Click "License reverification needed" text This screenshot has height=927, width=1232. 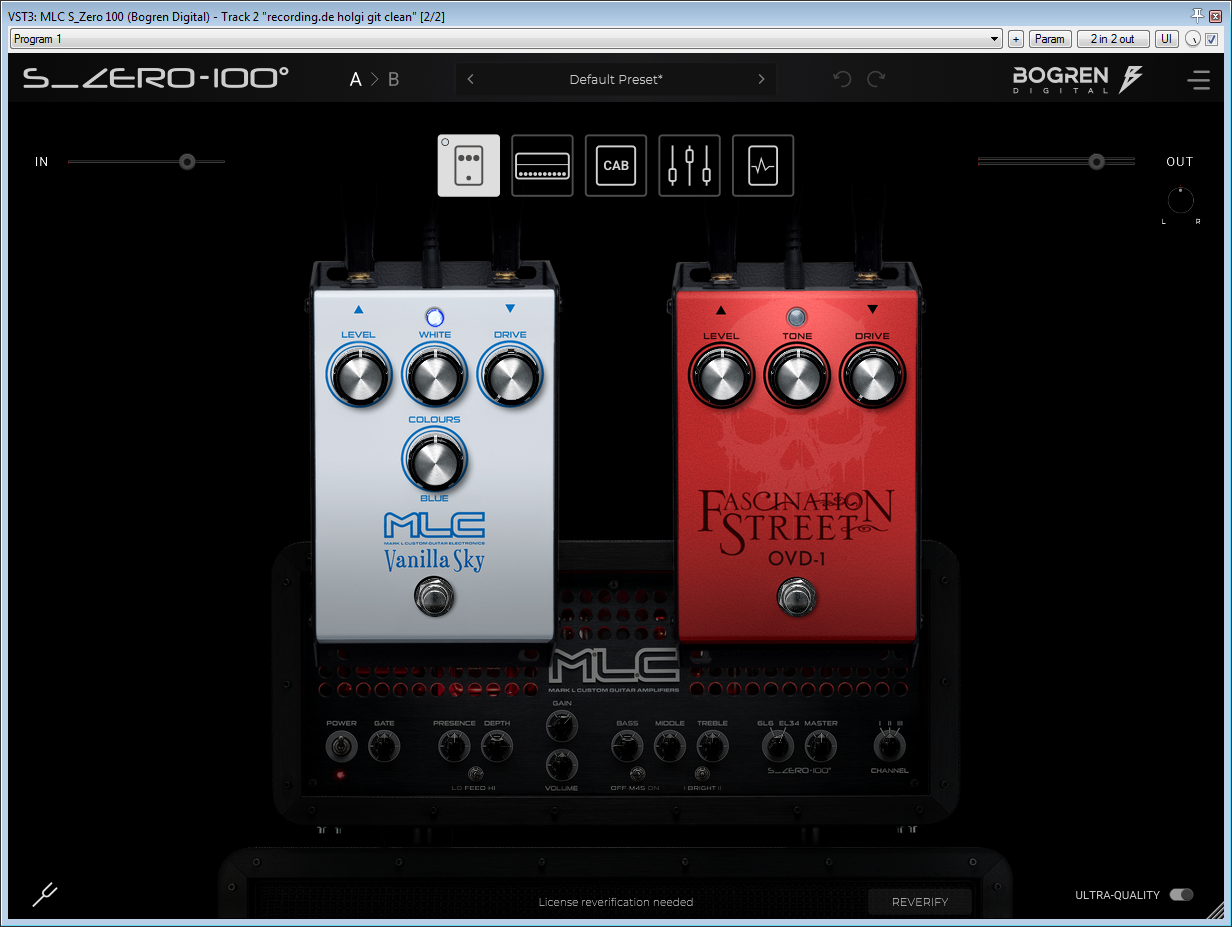click(x=616, y=902)
